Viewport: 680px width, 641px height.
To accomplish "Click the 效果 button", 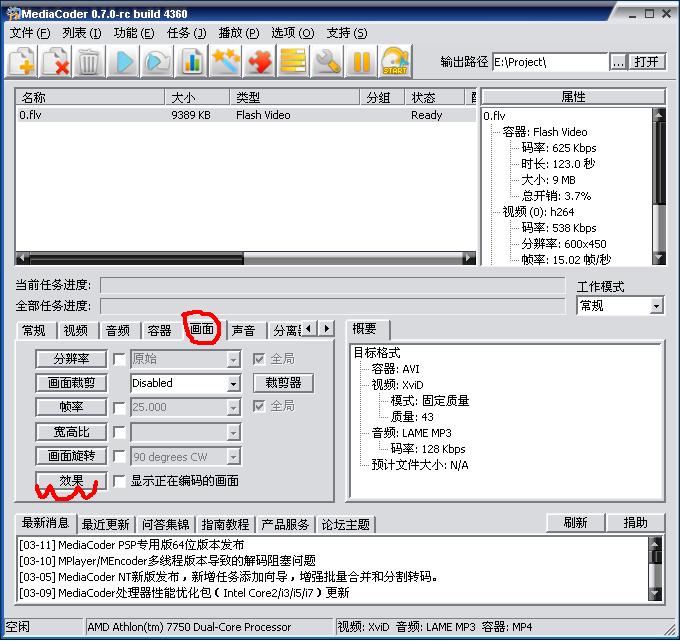I will tap(71, 481).
